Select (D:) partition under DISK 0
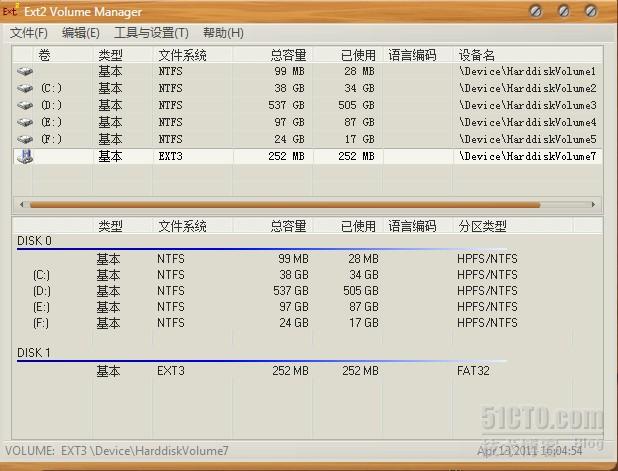 (x=41, y=291)
